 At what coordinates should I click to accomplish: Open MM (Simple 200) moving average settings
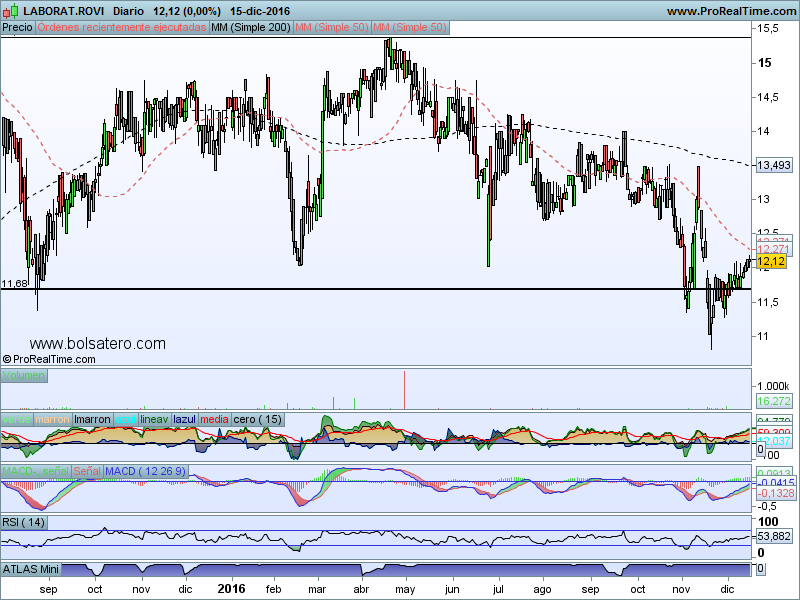pyautogui.click(x=250, y=28)
